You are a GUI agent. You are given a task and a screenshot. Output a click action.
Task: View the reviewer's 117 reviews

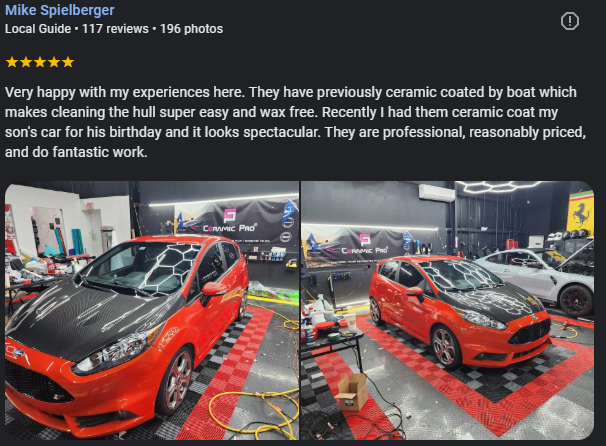(115, 29)
